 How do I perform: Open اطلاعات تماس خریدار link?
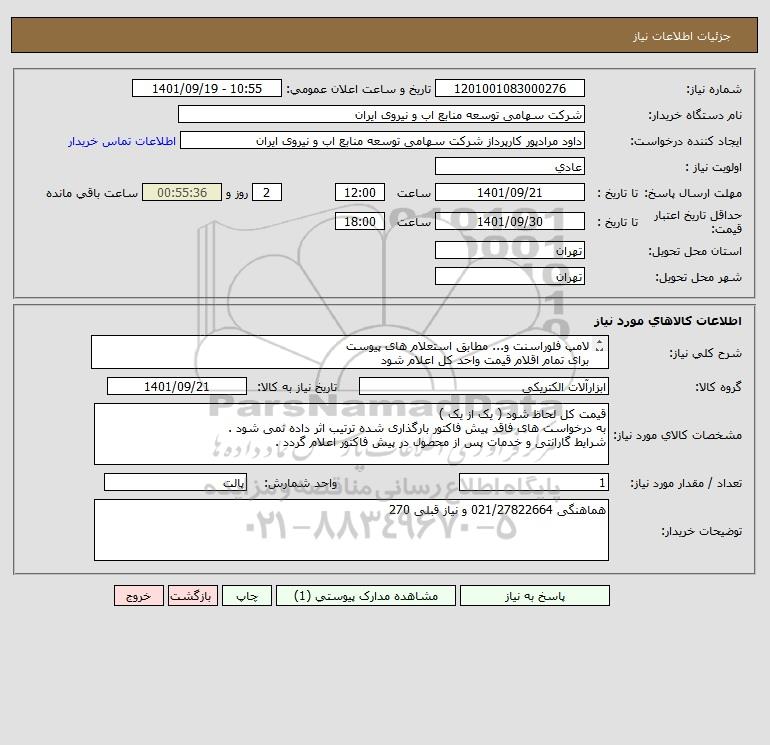click(122, 141)
